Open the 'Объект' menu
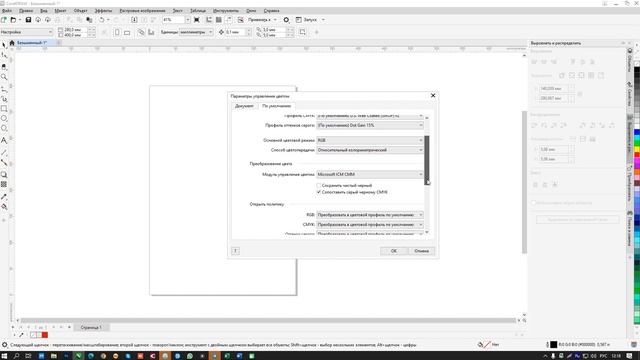This screenshot has height=360, width=640. pyautogui.click(x=80, y=11)
